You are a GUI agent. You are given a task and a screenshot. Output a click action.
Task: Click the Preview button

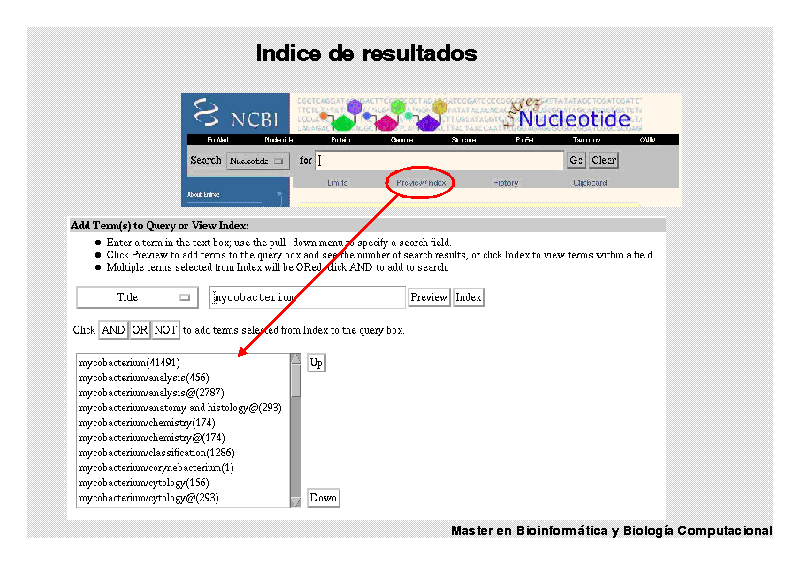pos(429,297)
